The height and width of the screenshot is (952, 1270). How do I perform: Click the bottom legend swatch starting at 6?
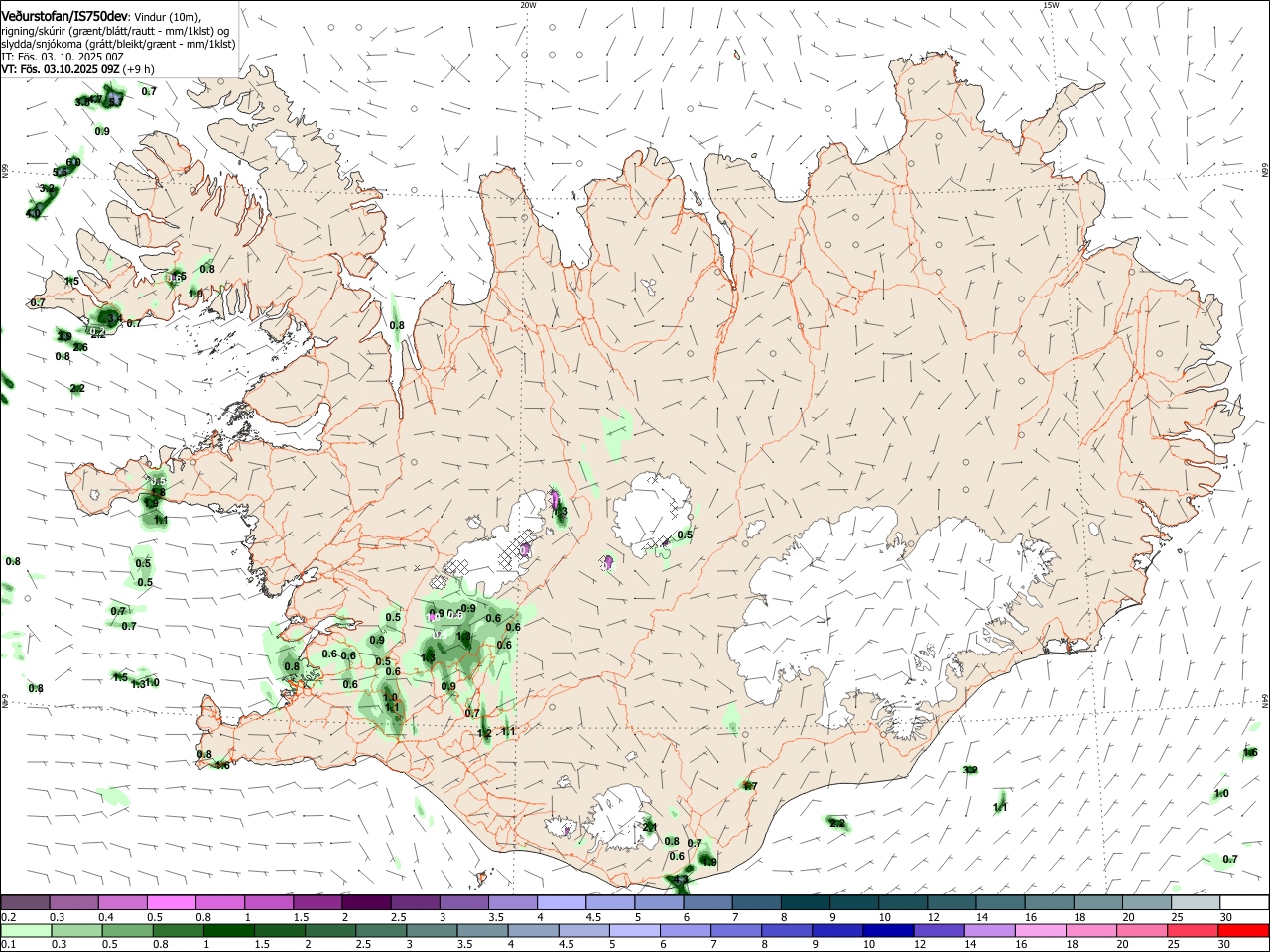coord(686,930)
